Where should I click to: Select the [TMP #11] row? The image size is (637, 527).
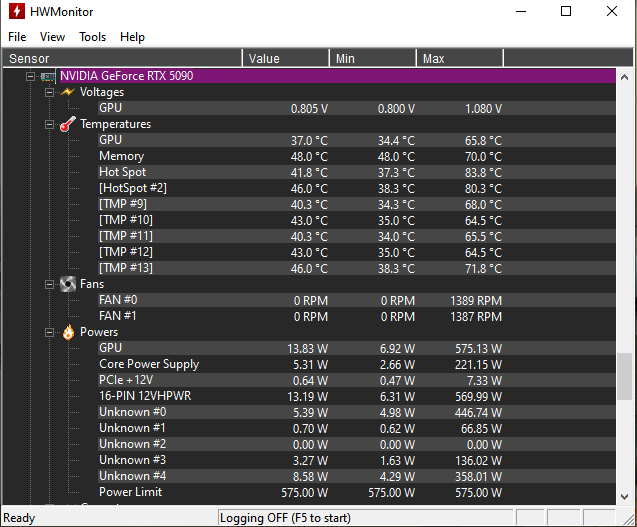pyautogui.click(x=357, y=236)
